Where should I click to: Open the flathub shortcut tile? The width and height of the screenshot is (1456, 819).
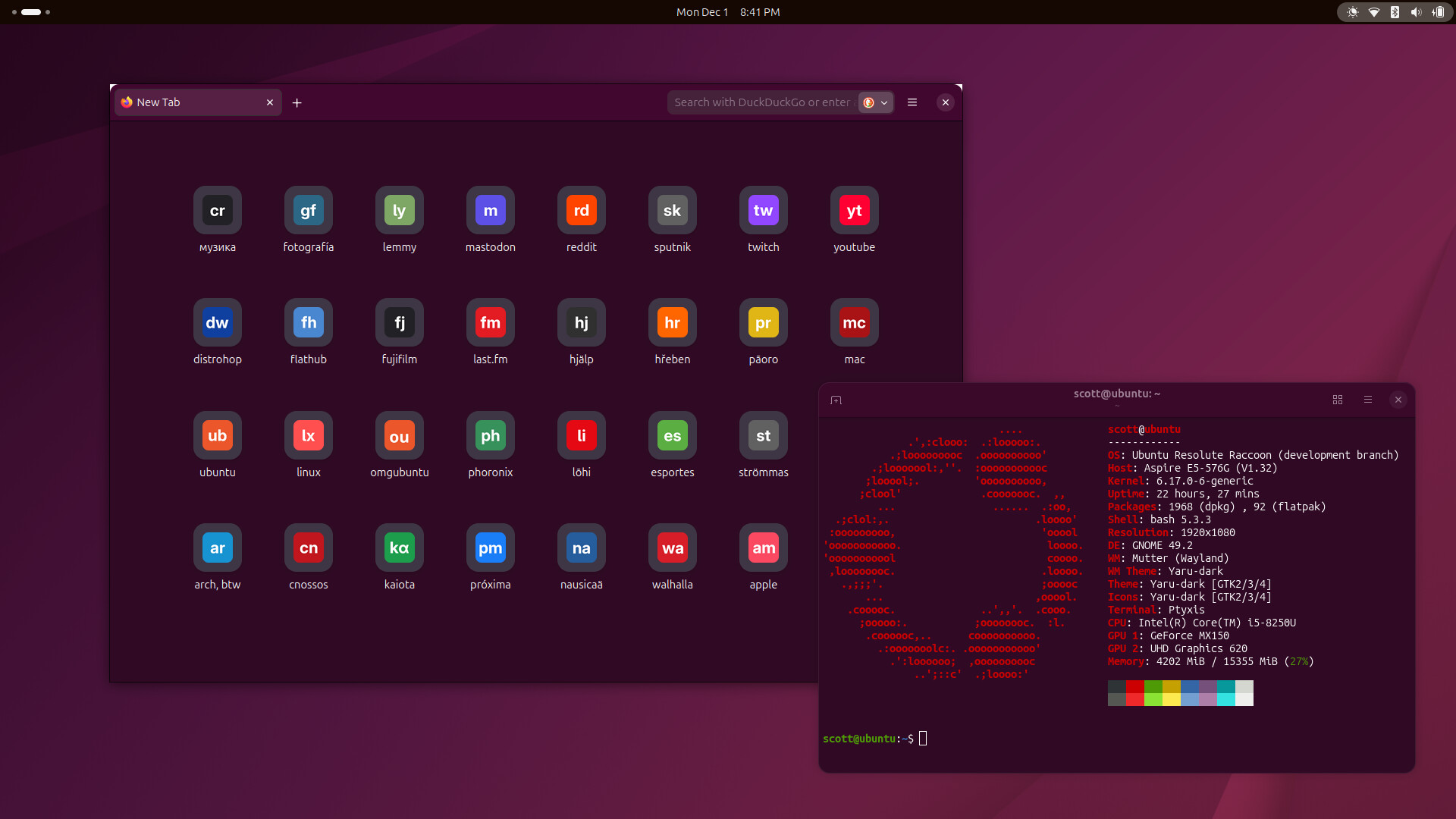(x=308, y=323)
